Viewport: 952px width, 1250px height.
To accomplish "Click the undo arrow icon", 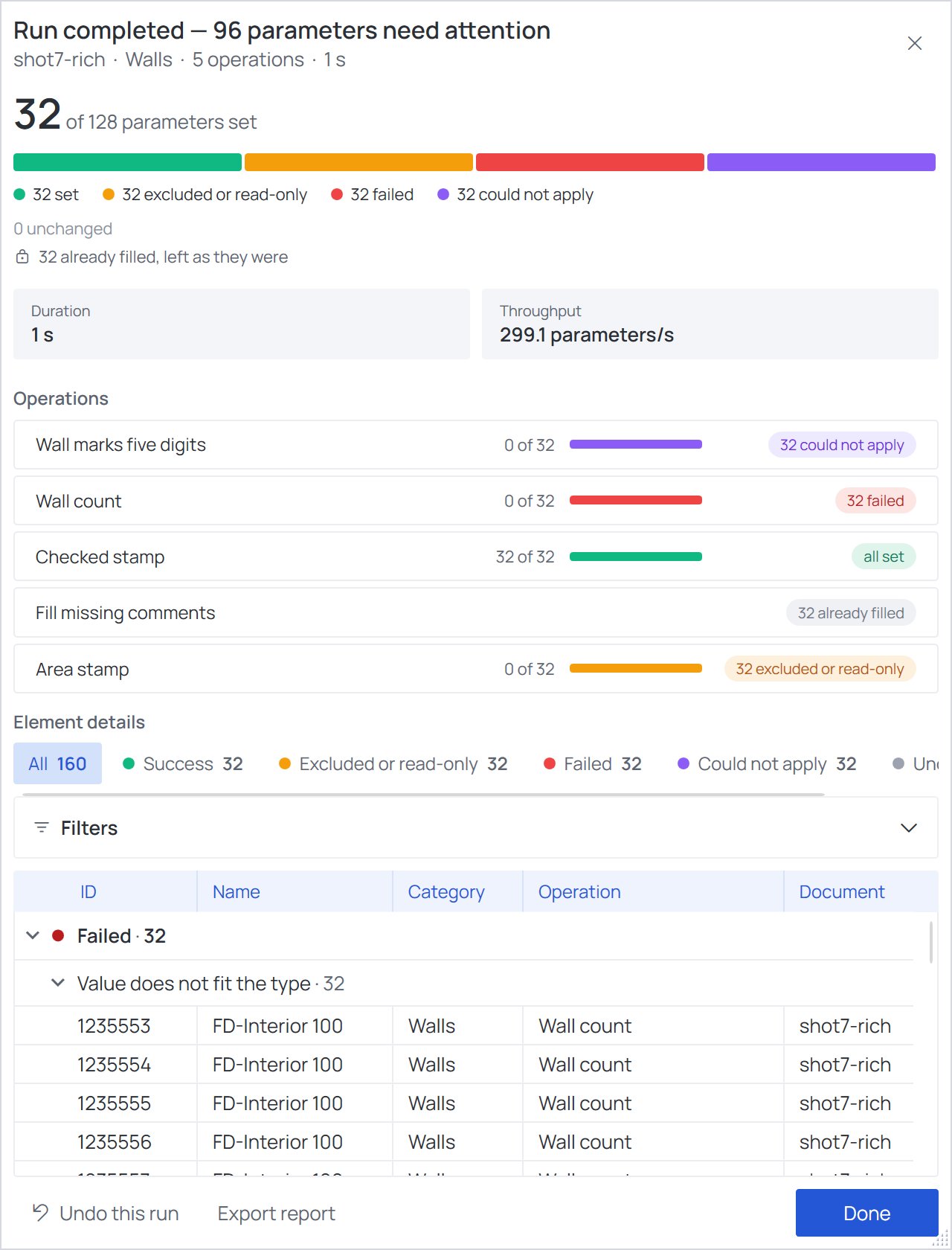I will pos(40,1213).
